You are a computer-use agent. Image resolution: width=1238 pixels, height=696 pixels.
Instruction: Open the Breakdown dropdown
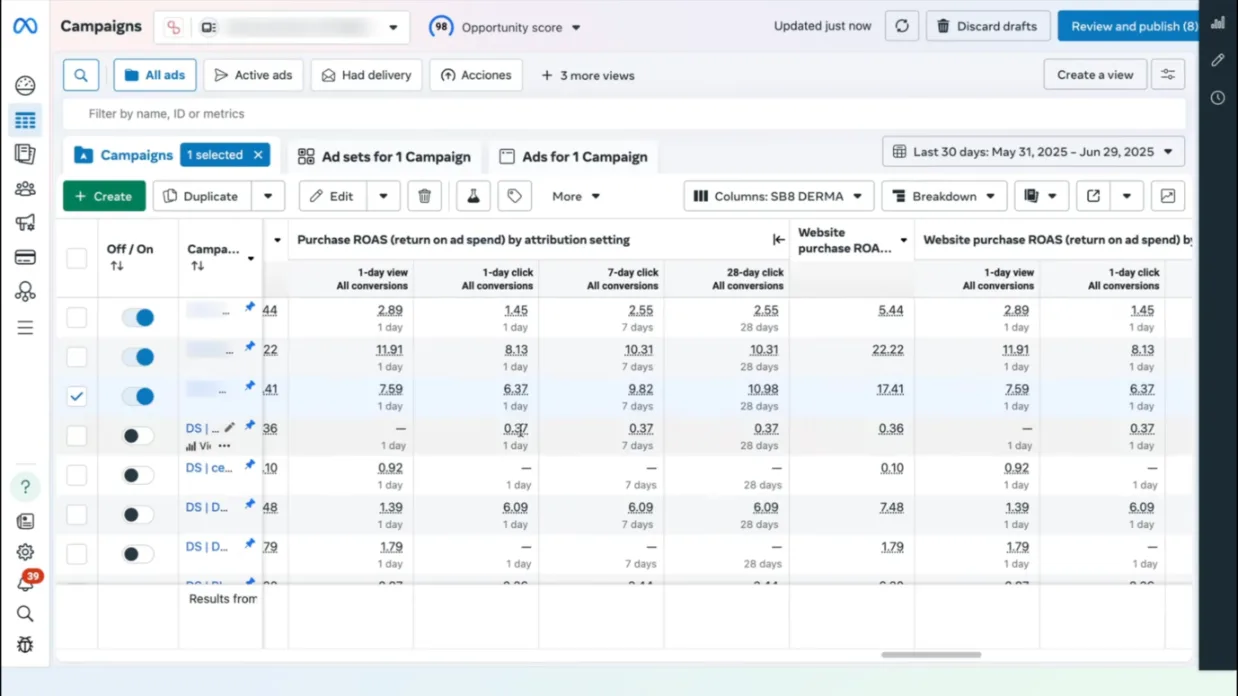point(944,196)
